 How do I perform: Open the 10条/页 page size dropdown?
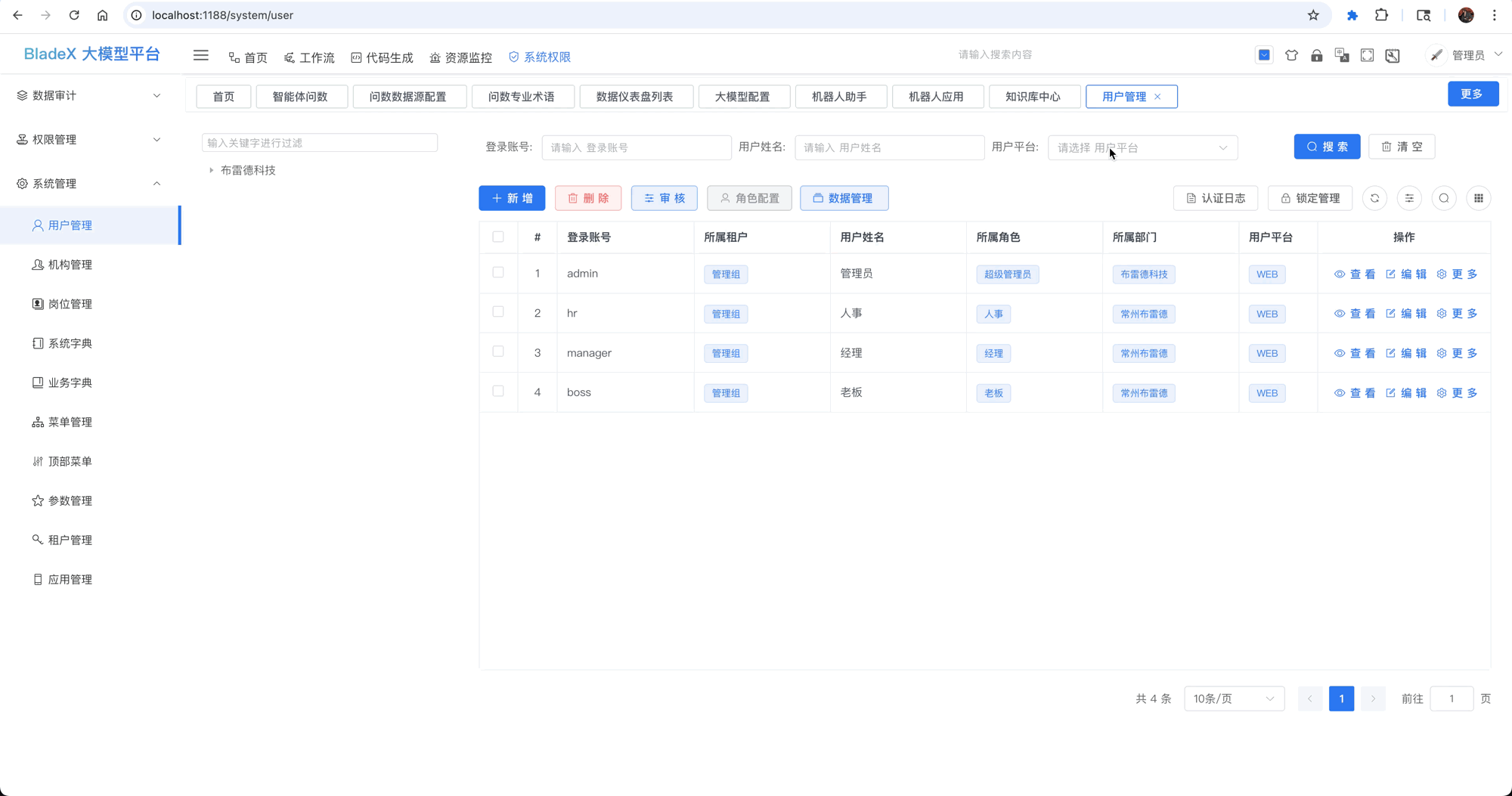(1233, 698)
